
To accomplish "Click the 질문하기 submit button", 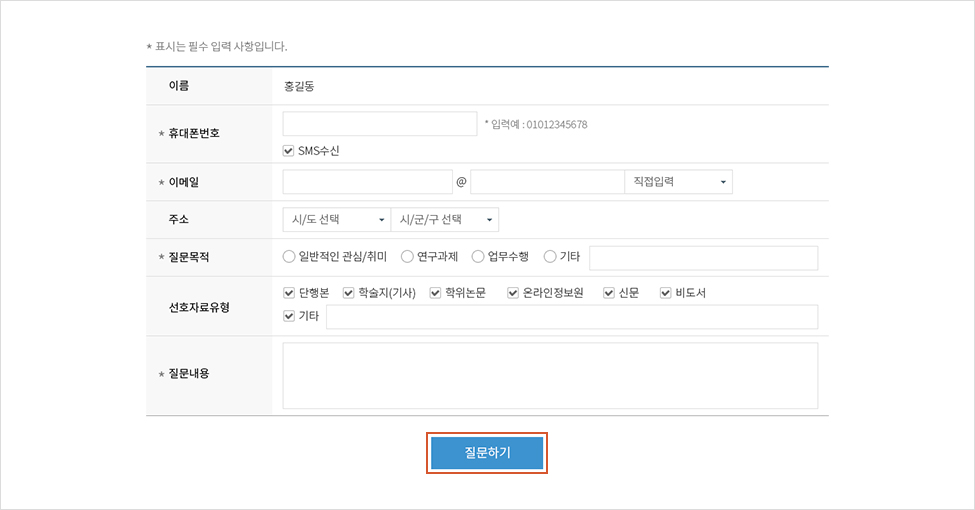I will coord(487,453).
